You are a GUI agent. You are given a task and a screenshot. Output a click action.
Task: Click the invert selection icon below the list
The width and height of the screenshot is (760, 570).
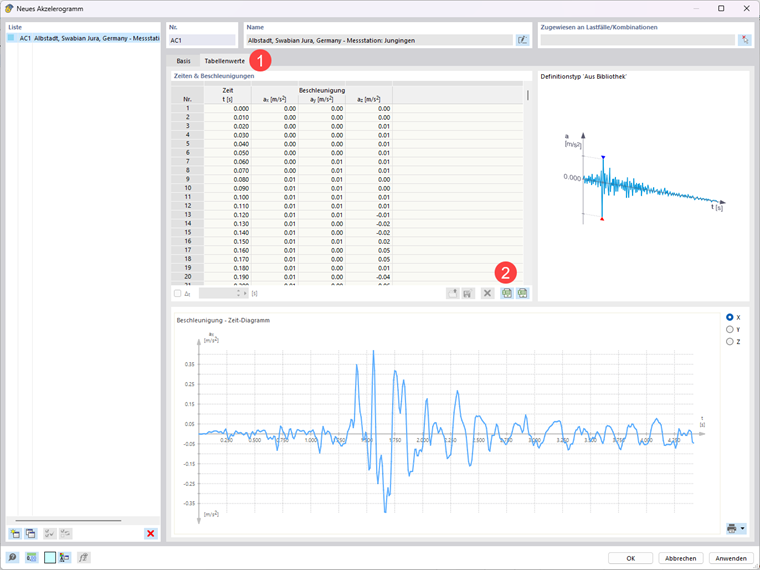(x=65, y=534)
